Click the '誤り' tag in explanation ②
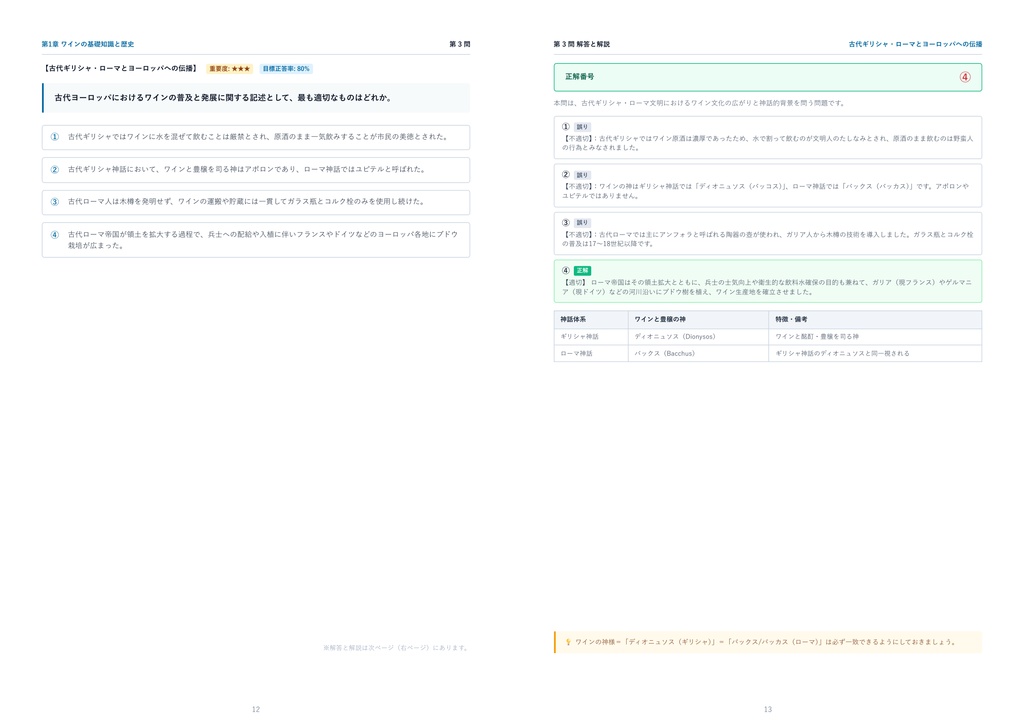1024x724 pixels. click(x=582, y=175)
